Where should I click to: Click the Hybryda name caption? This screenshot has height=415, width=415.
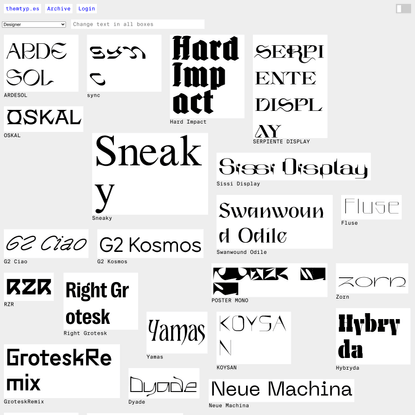347,368
